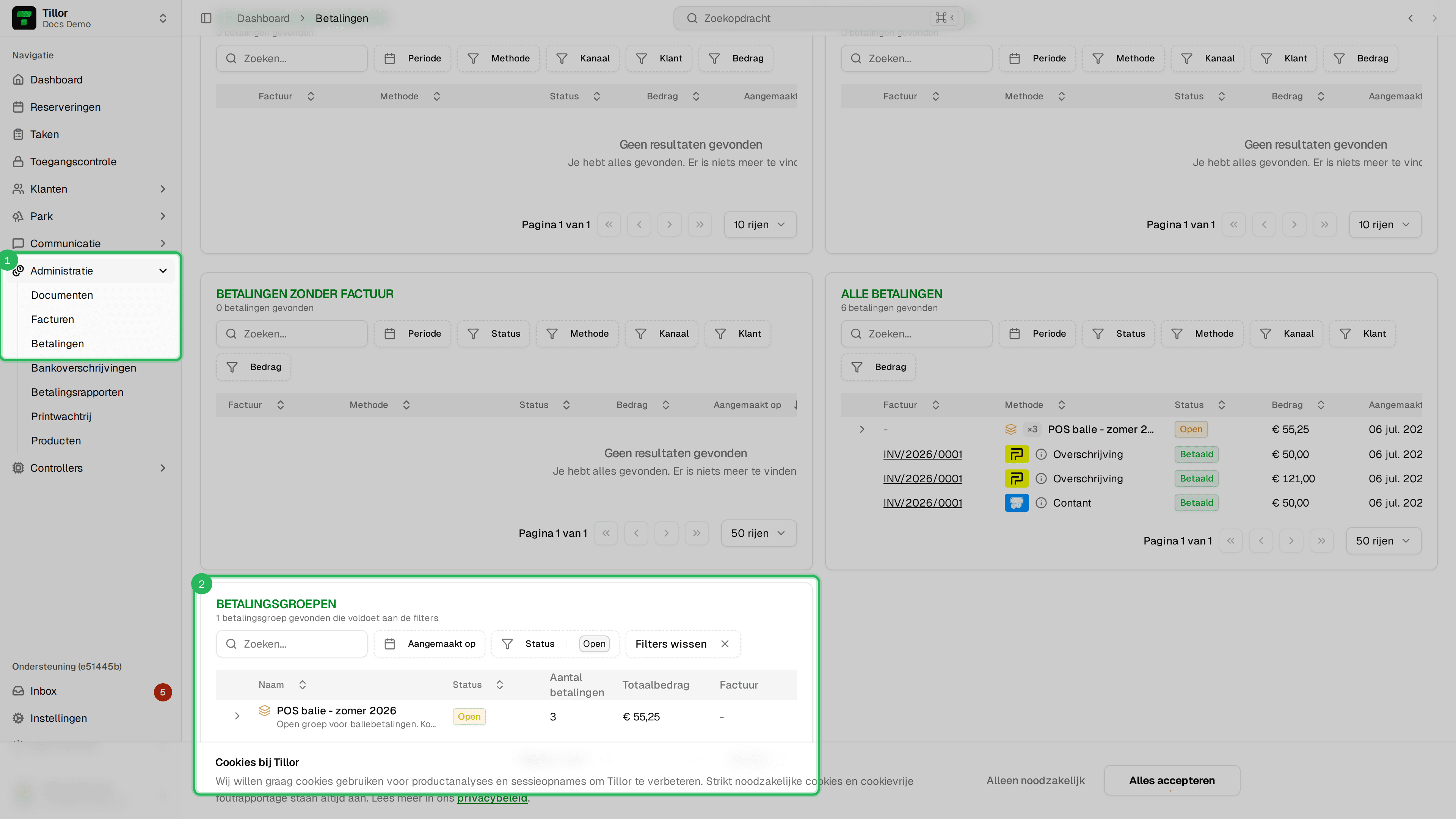The height and width of the screenshot is (819, 1456).
Task: Sort Betalingsgroepen by Naam column
Action: [282, 684]
